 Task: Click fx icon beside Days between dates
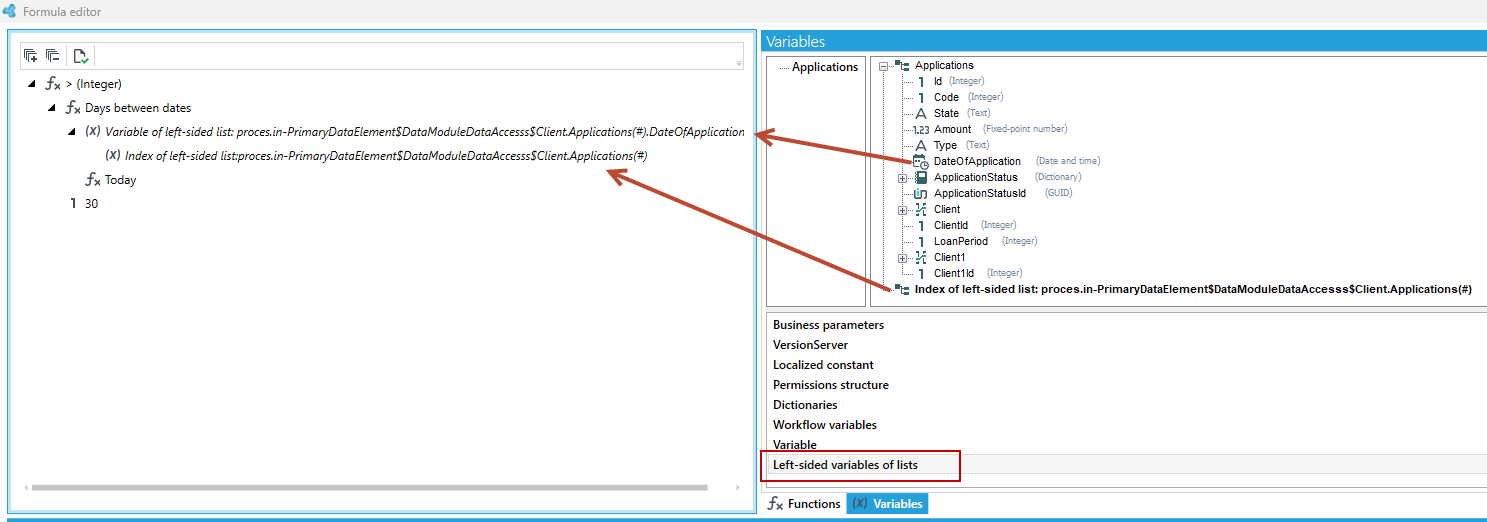(x=73, y=108)
